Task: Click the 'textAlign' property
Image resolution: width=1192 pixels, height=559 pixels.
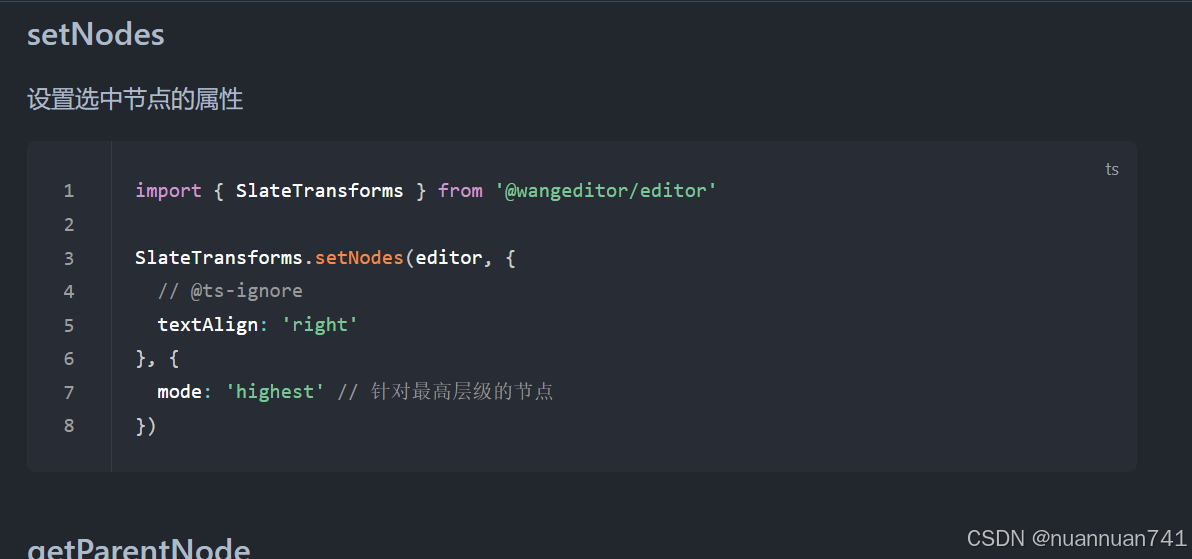Action: point(208,325)
